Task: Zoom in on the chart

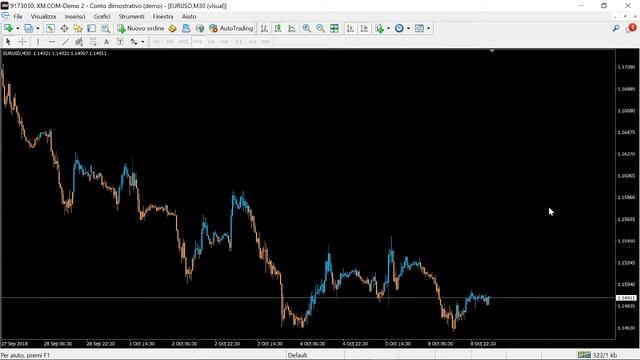Action: pyautogui.click(x=307, y=28)
